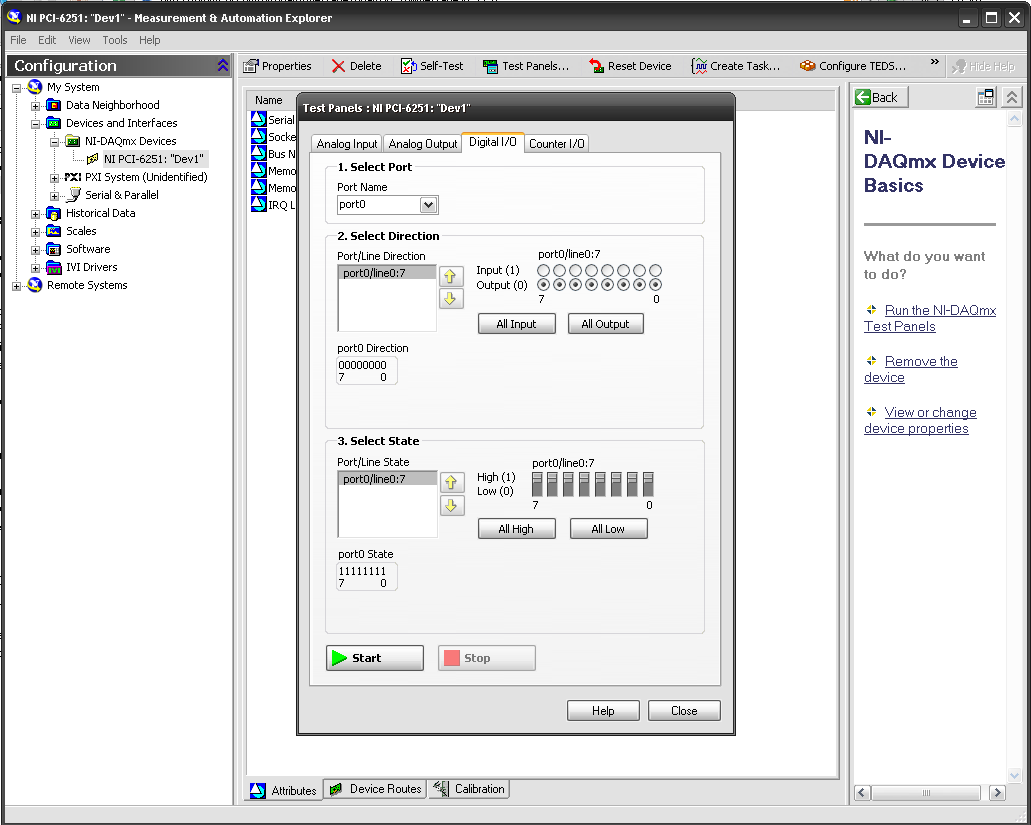Image resolution: width=1031 pixels, height=825 pixels.
Task: Expand the Data Neighborhood node
Action: coord(36,105)
